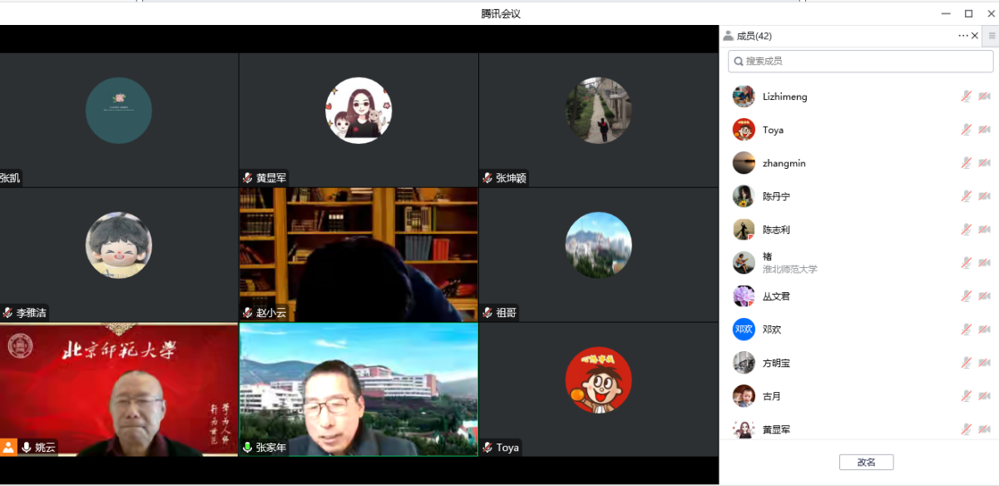Click the camera-off icon for 邓欢

[x=984, y=329]
